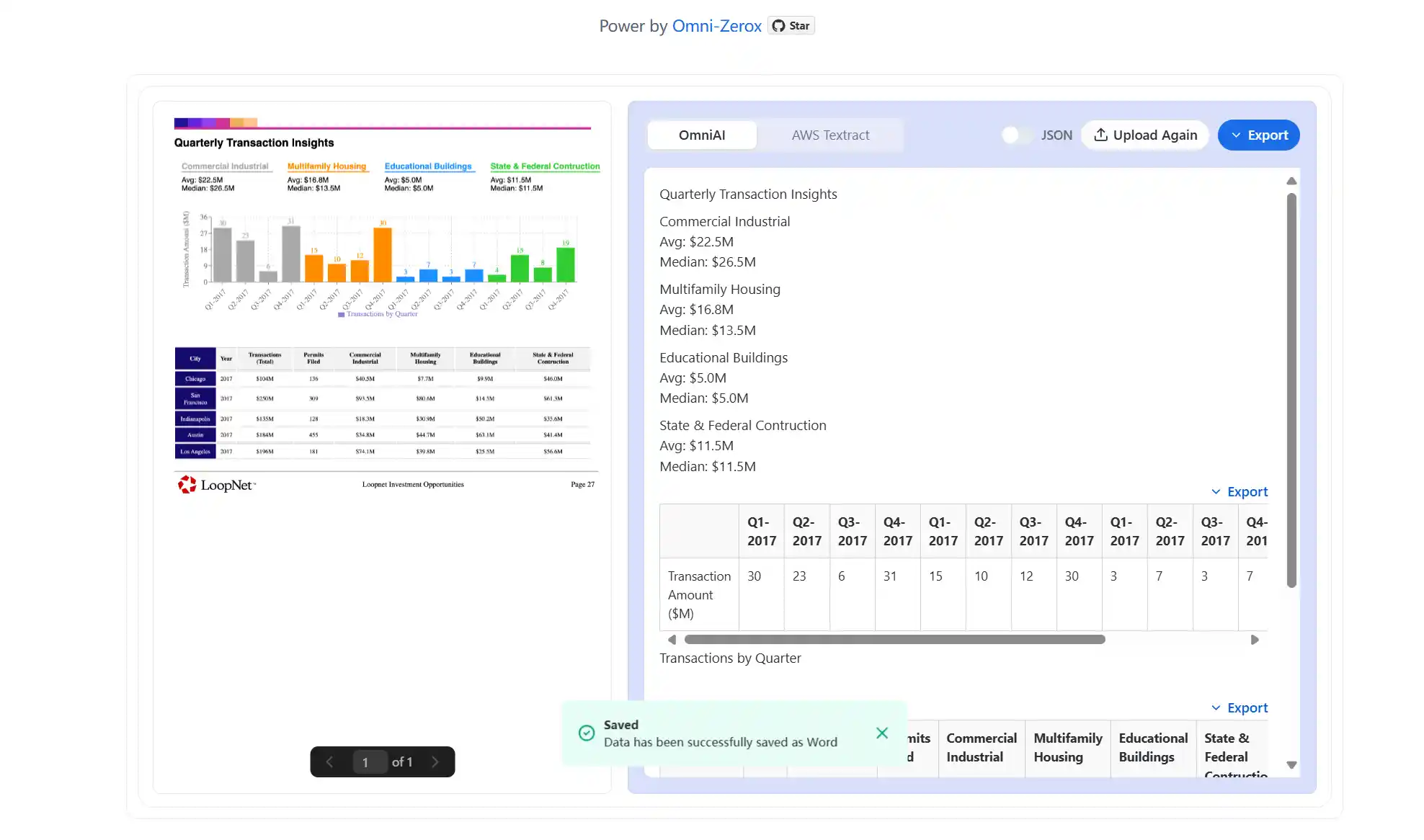The width and height of the screenshot is (1424, 840).
Task: Switch to the AWS Textract tab
Action: point(830,135)
